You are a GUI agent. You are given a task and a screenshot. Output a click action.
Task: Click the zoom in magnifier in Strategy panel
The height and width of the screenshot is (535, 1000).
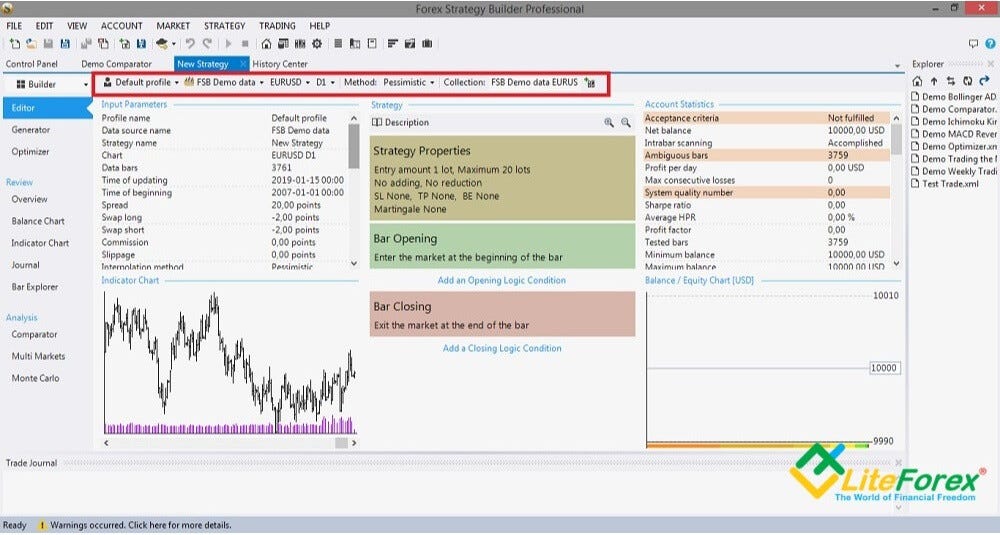[x=609, y=122]
